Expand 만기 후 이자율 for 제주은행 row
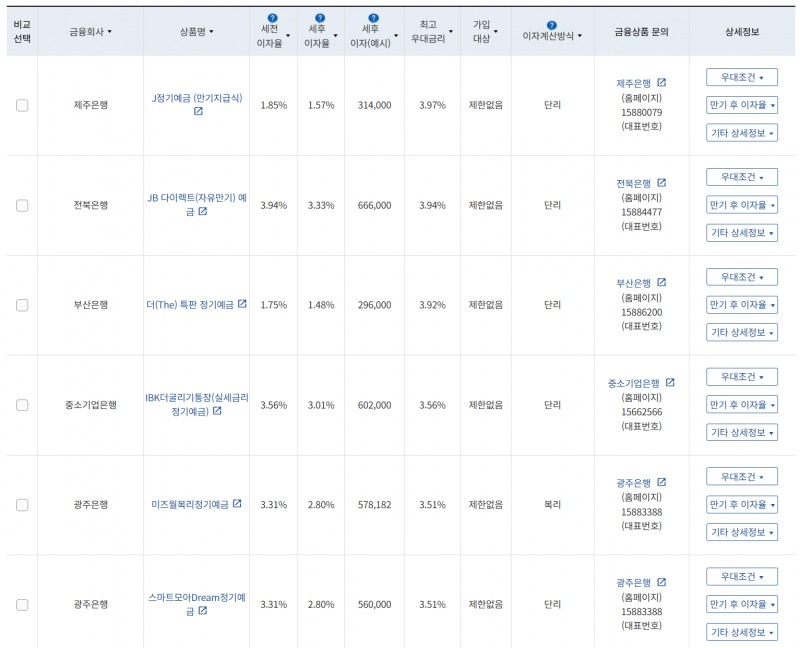The image size is (800, 648). (x=742, y=105)
